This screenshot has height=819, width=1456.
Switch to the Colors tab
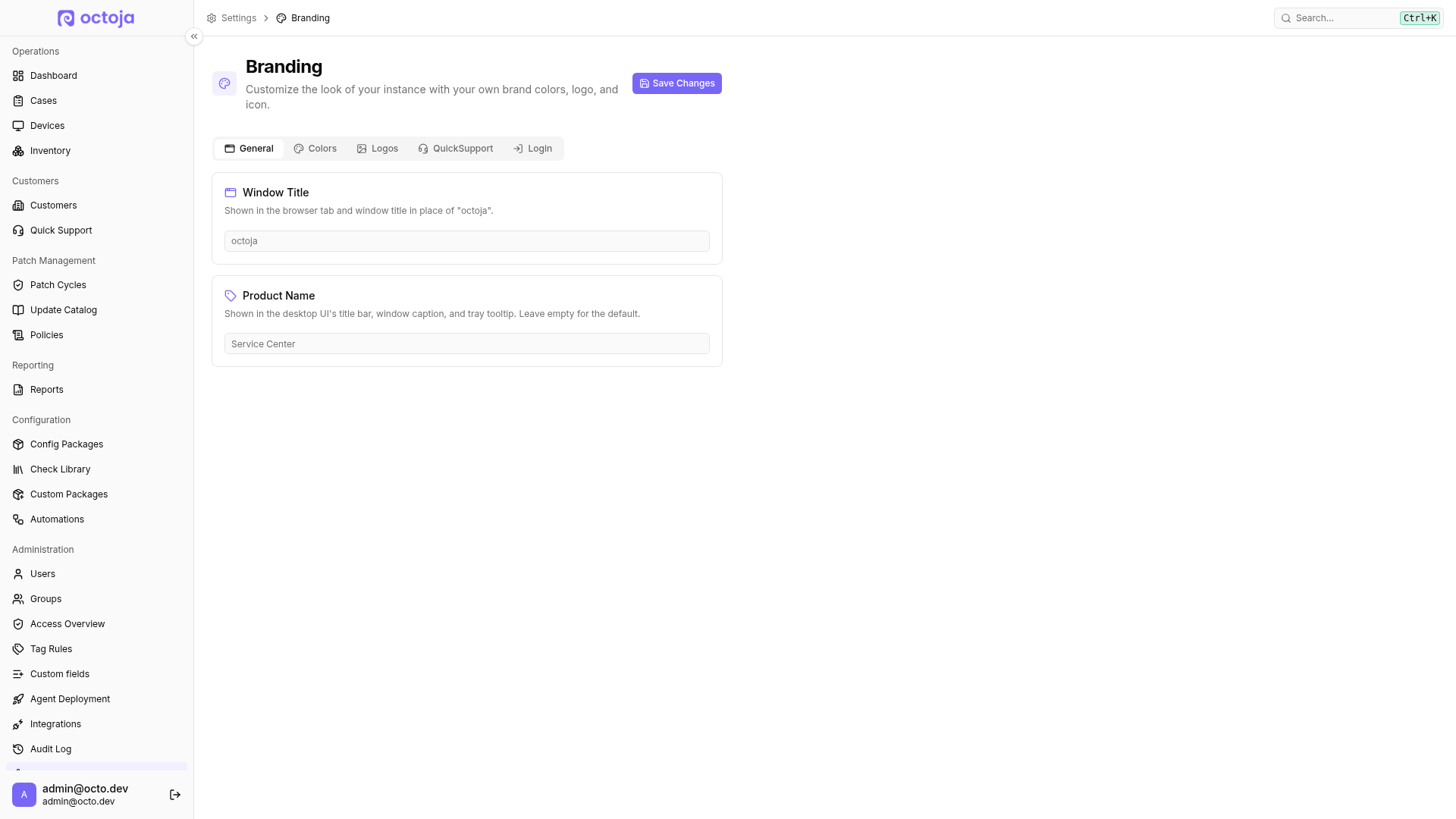click(x=315, y=149)
